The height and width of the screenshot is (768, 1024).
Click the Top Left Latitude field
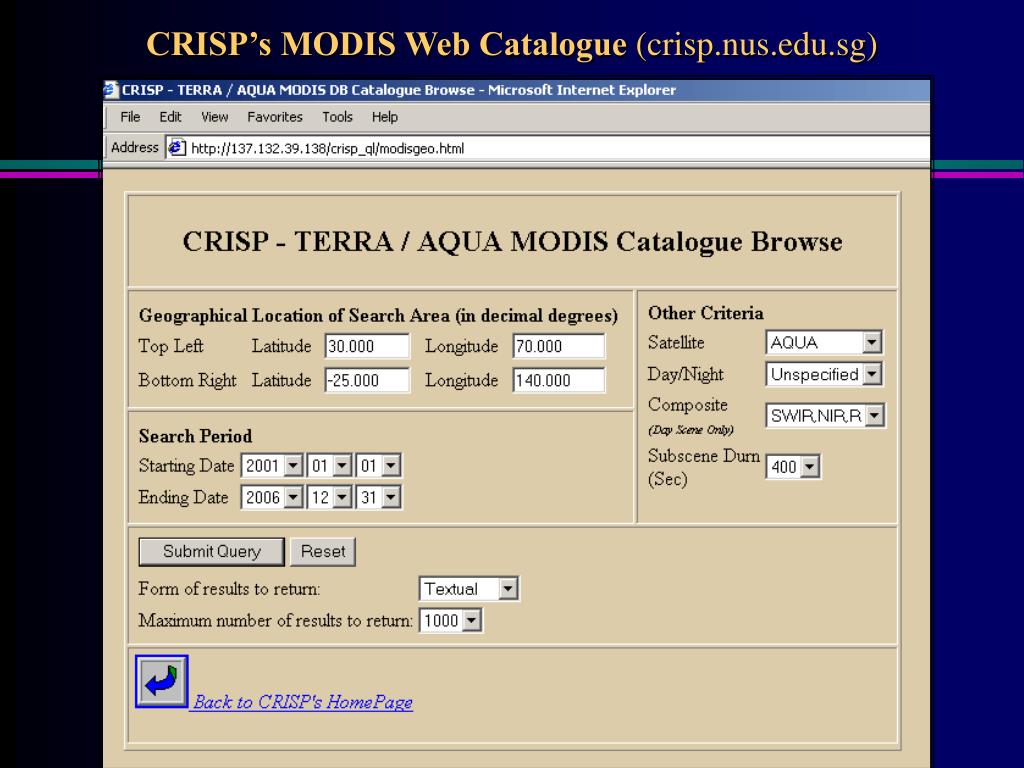tap(367, 346)
